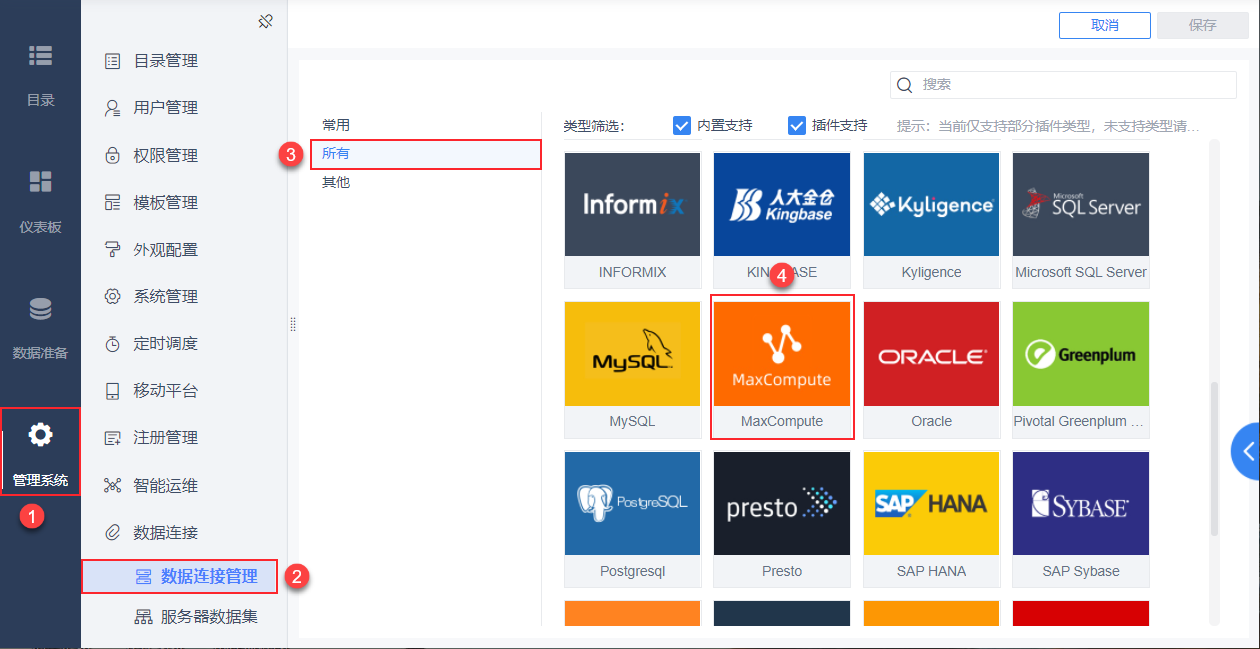Click the 类型筛选 label
Image resolution: width=1260 pixels, height=649 pixels.
[x=594, y=126]
